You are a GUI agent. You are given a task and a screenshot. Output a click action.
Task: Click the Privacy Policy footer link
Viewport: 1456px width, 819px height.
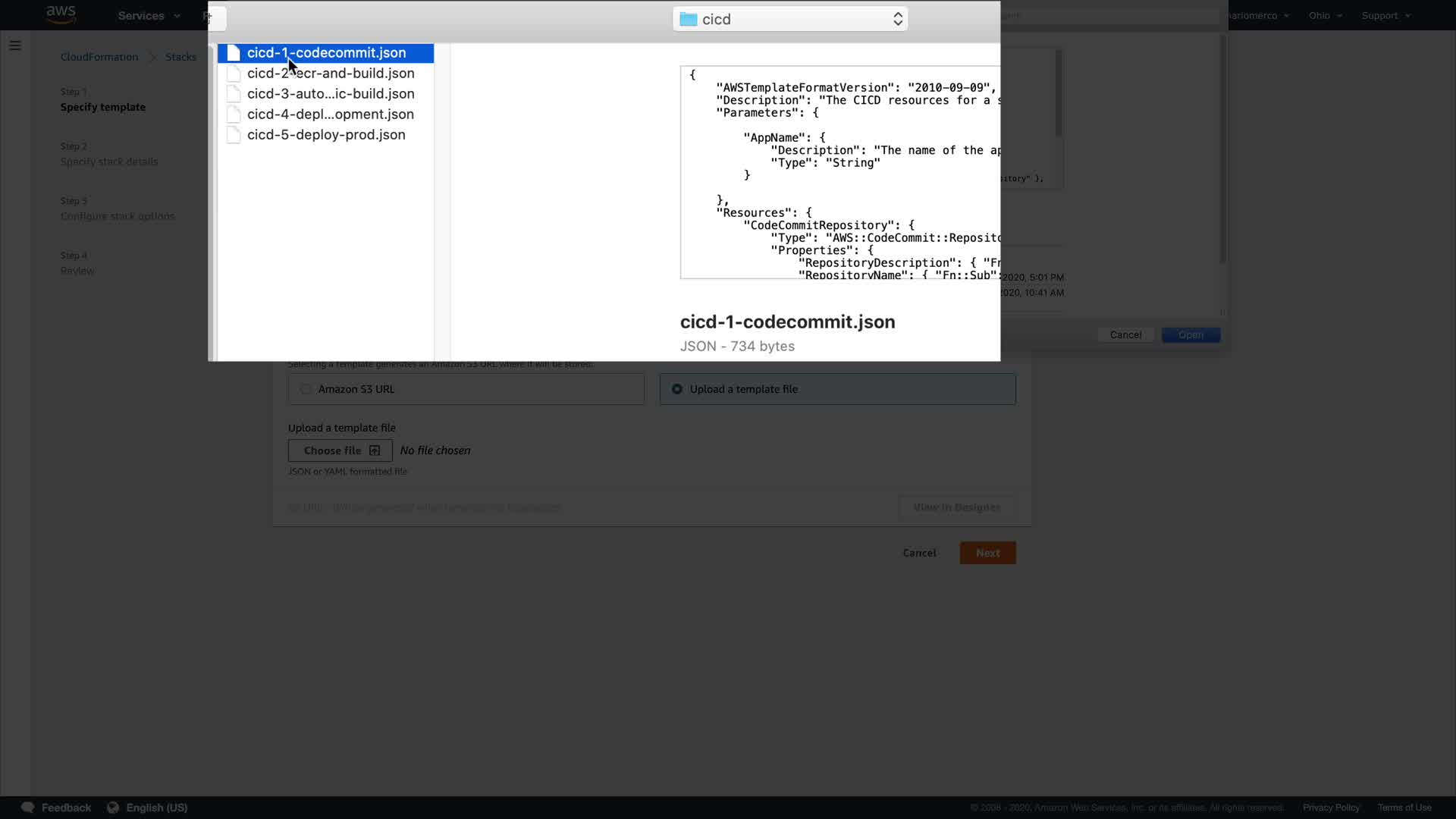point(1331,808)
